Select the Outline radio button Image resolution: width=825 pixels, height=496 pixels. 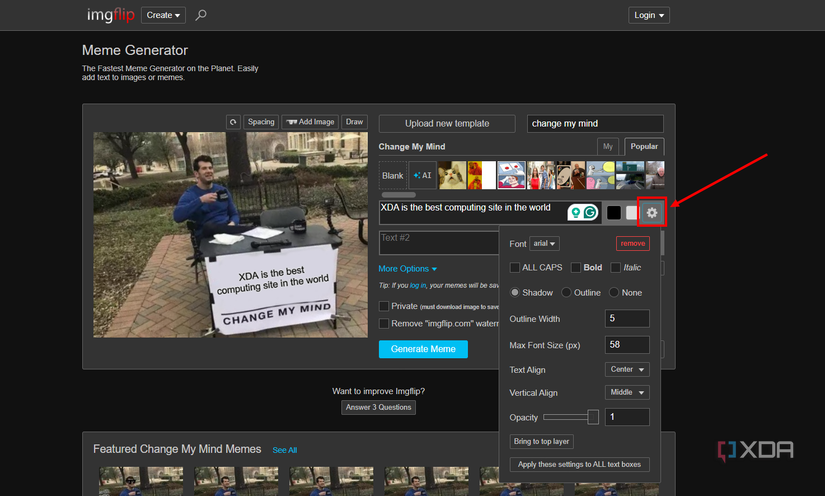[566, 292]
